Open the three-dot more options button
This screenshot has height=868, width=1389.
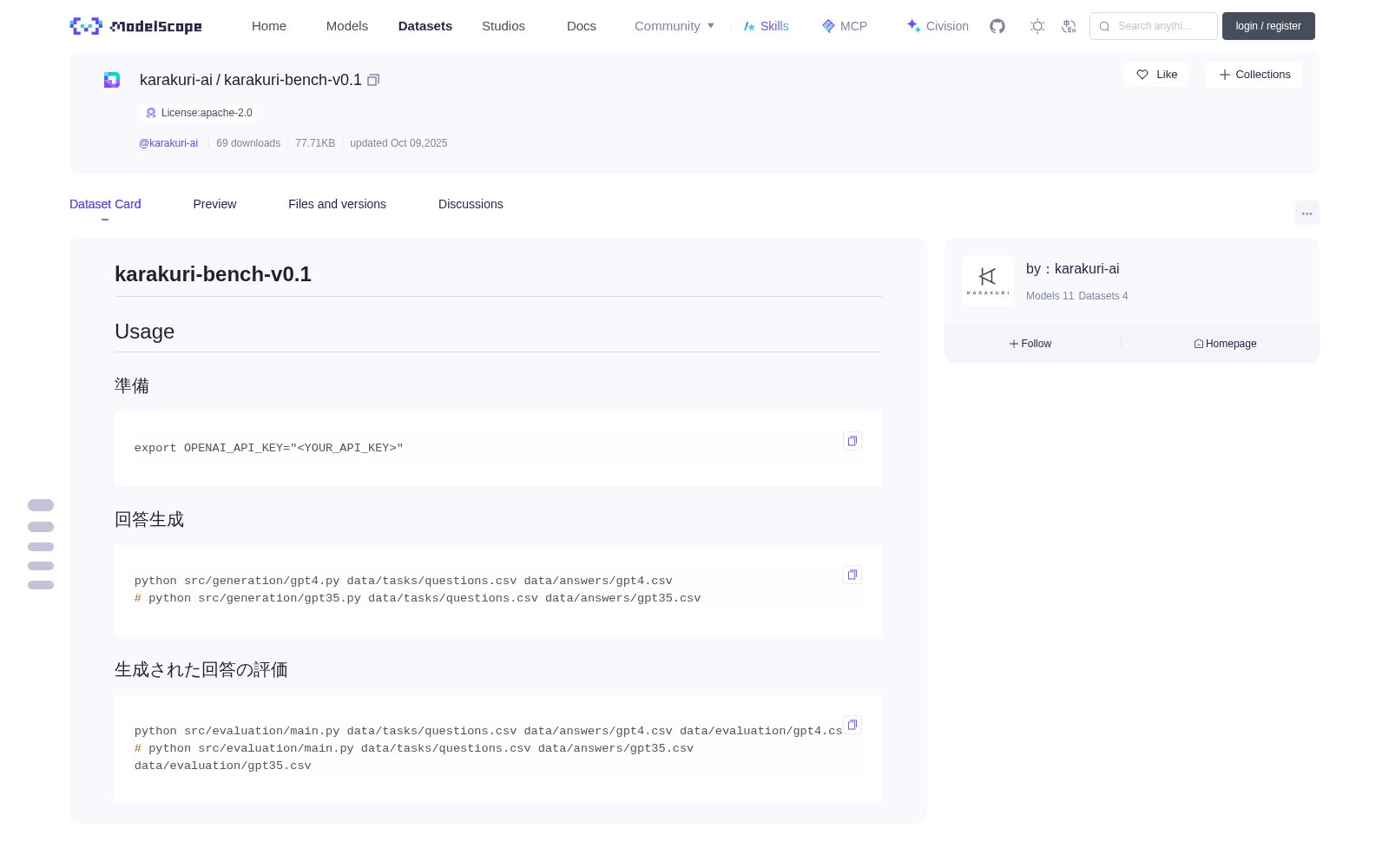point(1307,213)
